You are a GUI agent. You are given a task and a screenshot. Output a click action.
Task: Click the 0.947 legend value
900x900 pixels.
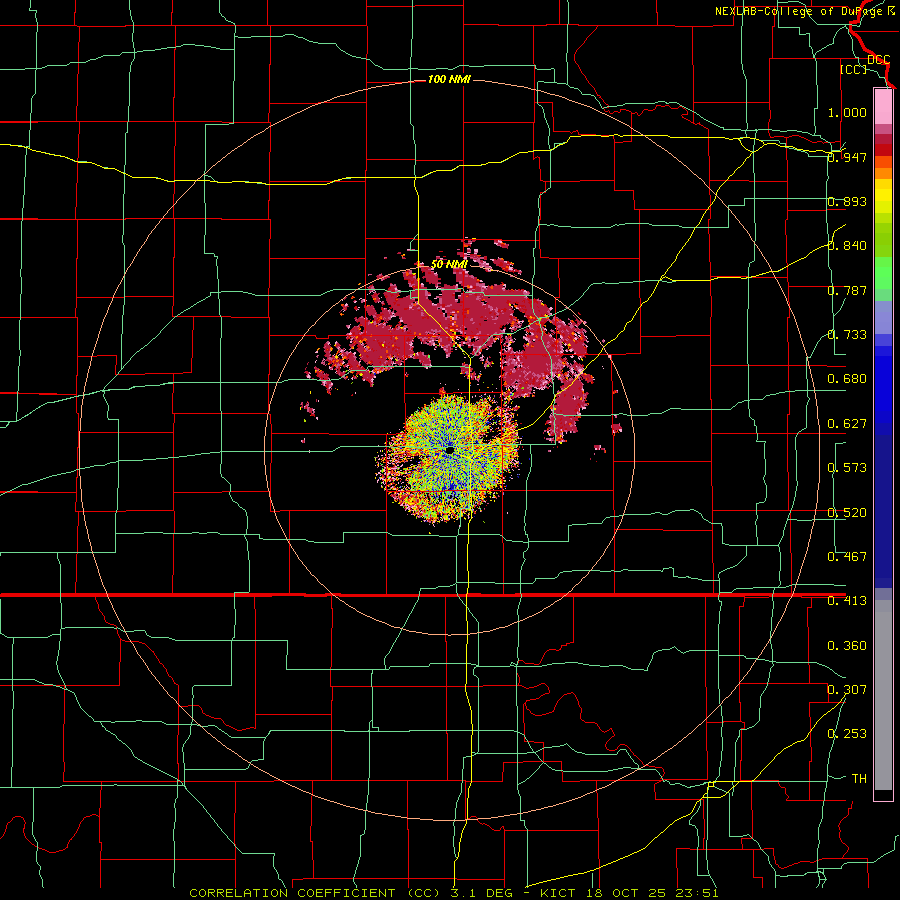pos(847,157)
